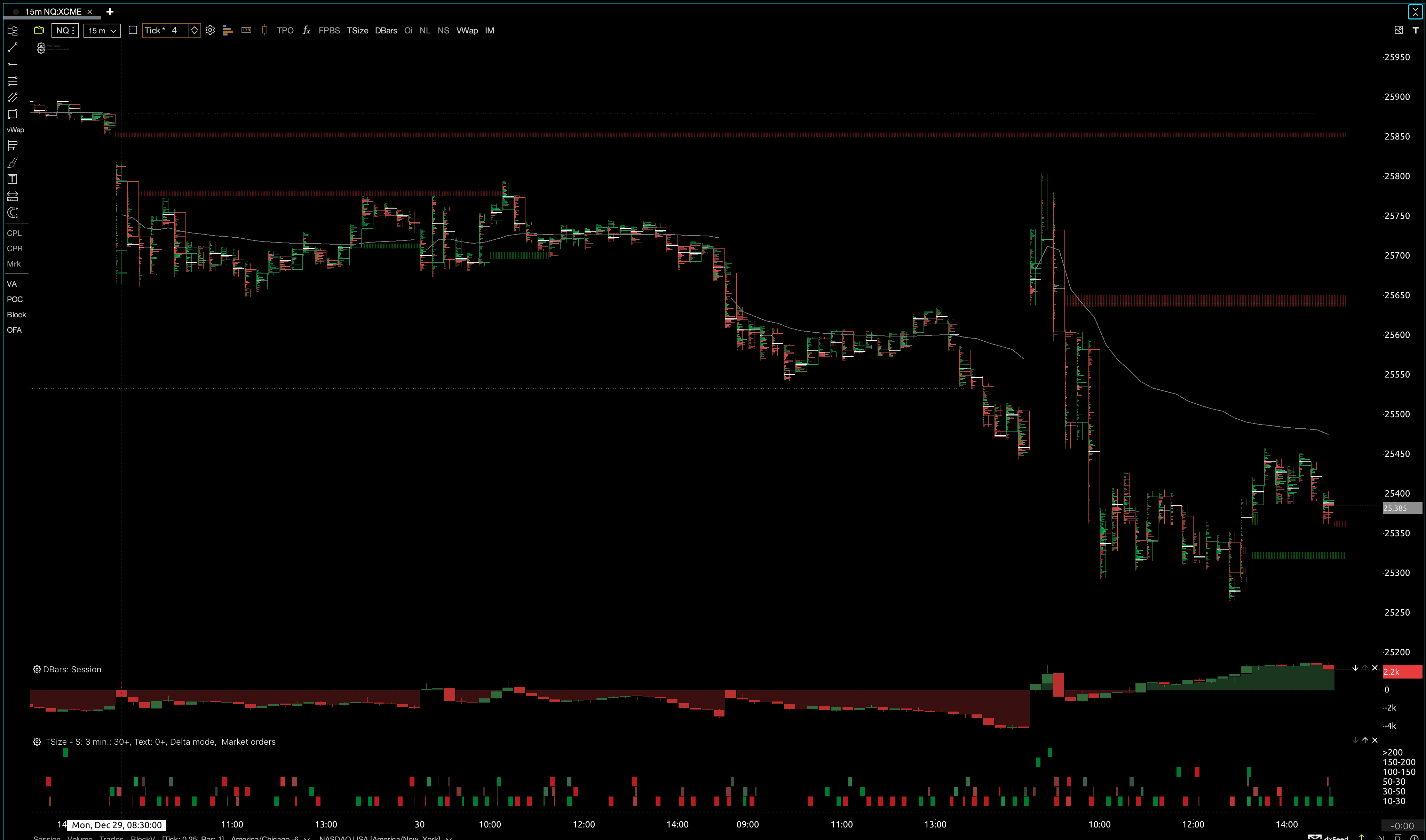Open the TSize panel settings gear
The image size is (1426, 840).
point(37,742)
